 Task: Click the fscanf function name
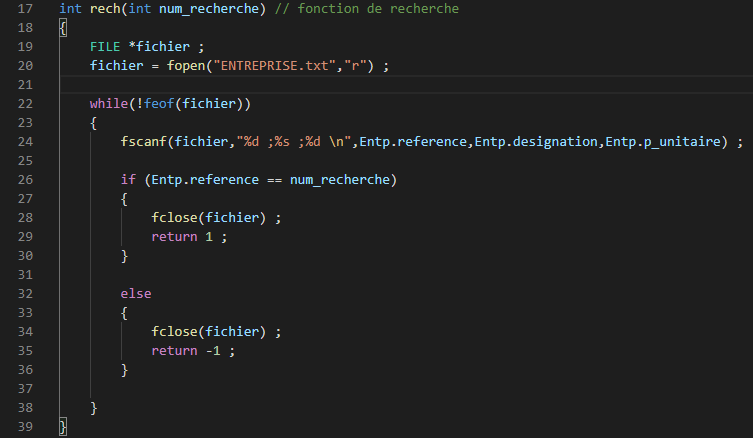pos(143,142)
